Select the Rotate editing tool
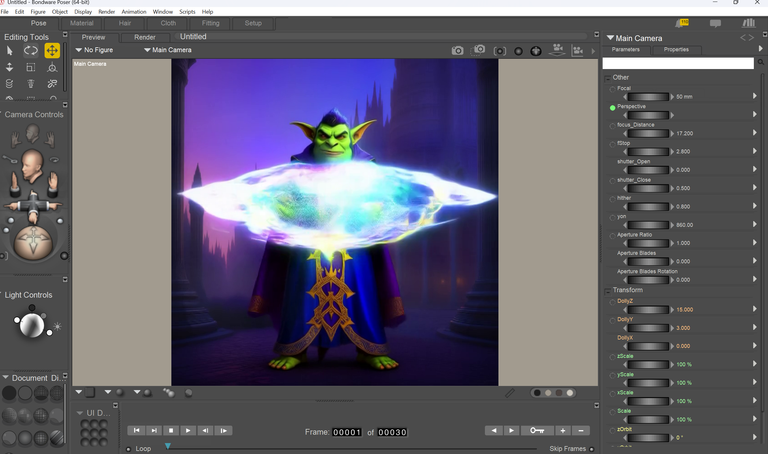This screenshot has height=454, width=768. (31, 50)
